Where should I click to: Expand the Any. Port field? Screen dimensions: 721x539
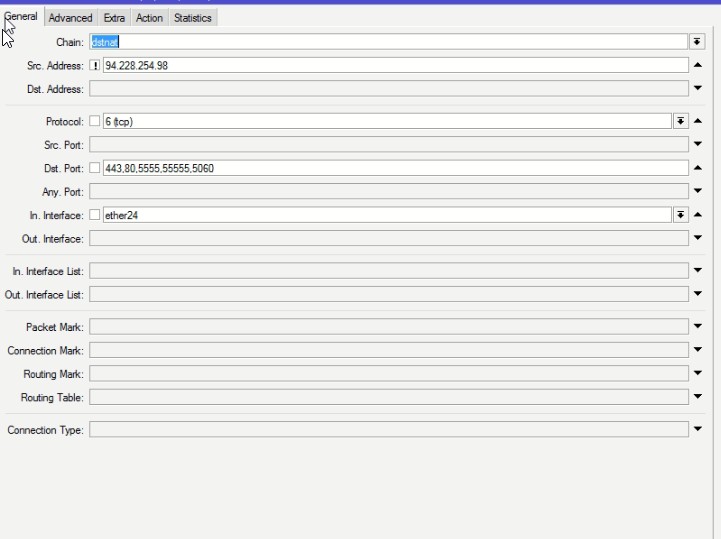point(698,190)
